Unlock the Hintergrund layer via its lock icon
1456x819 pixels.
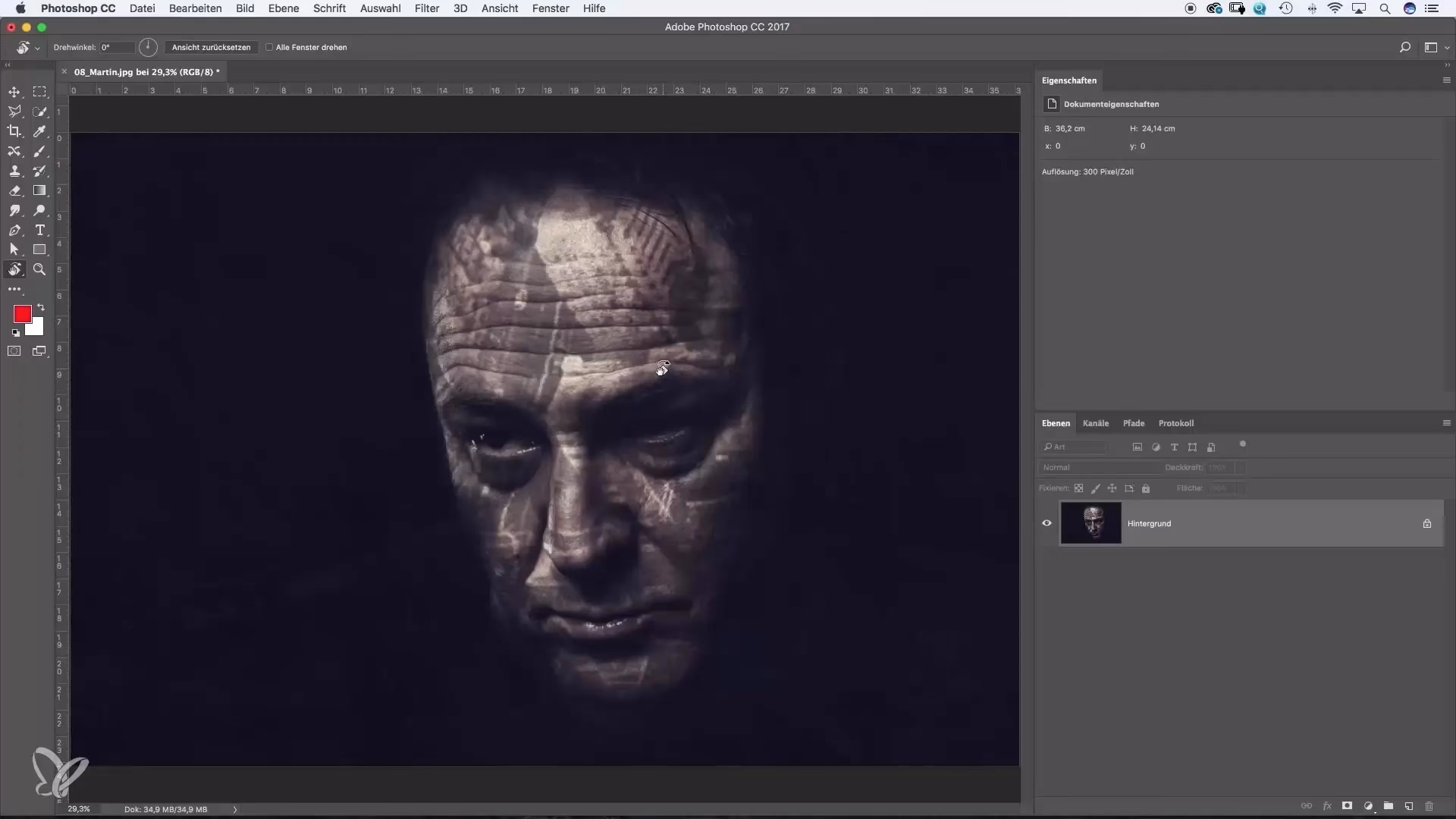(x=1427, y=523)
